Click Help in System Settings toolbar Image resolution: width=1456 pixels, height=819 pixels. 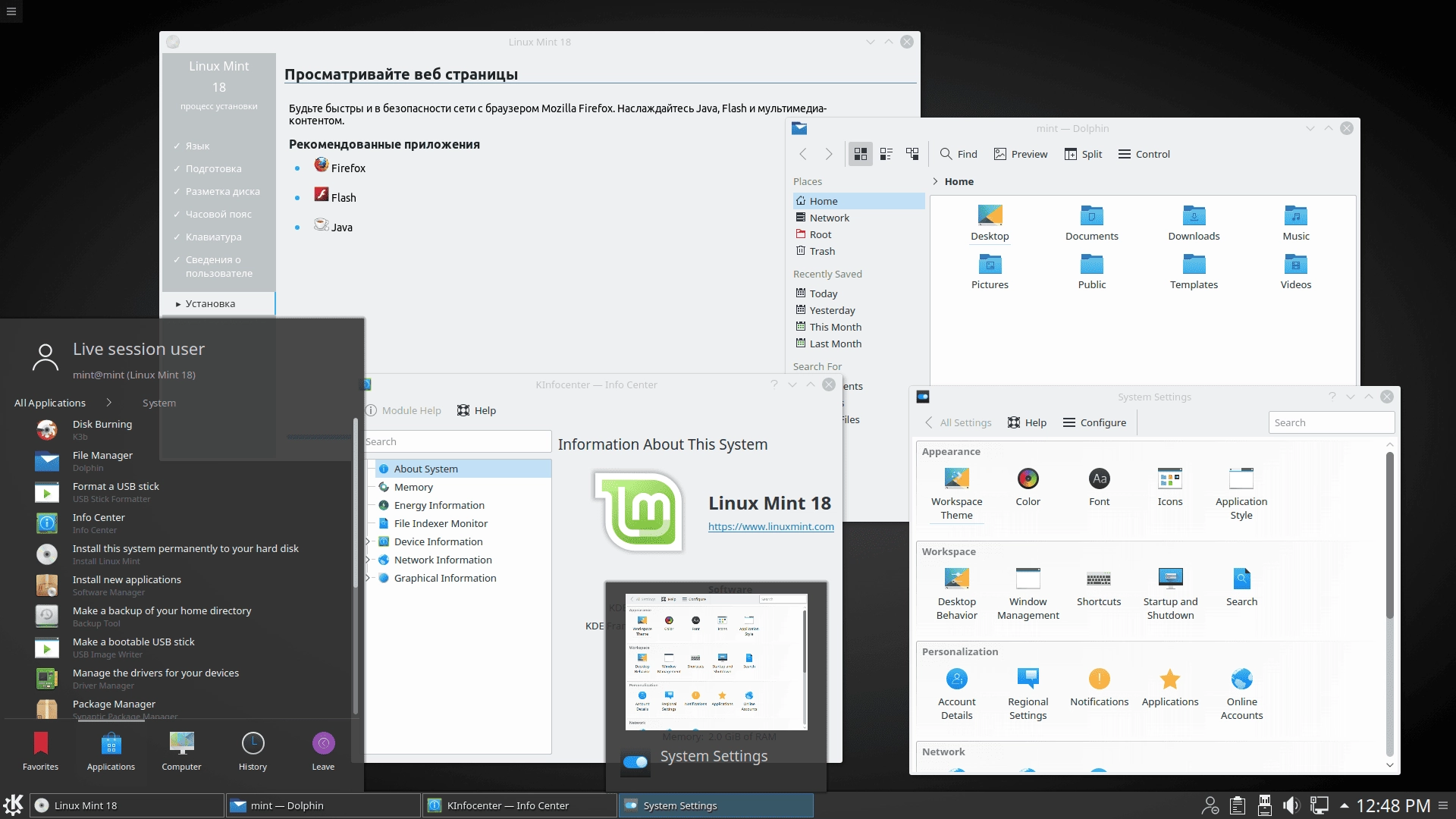pyautogui.click(x=1027, y=422)
